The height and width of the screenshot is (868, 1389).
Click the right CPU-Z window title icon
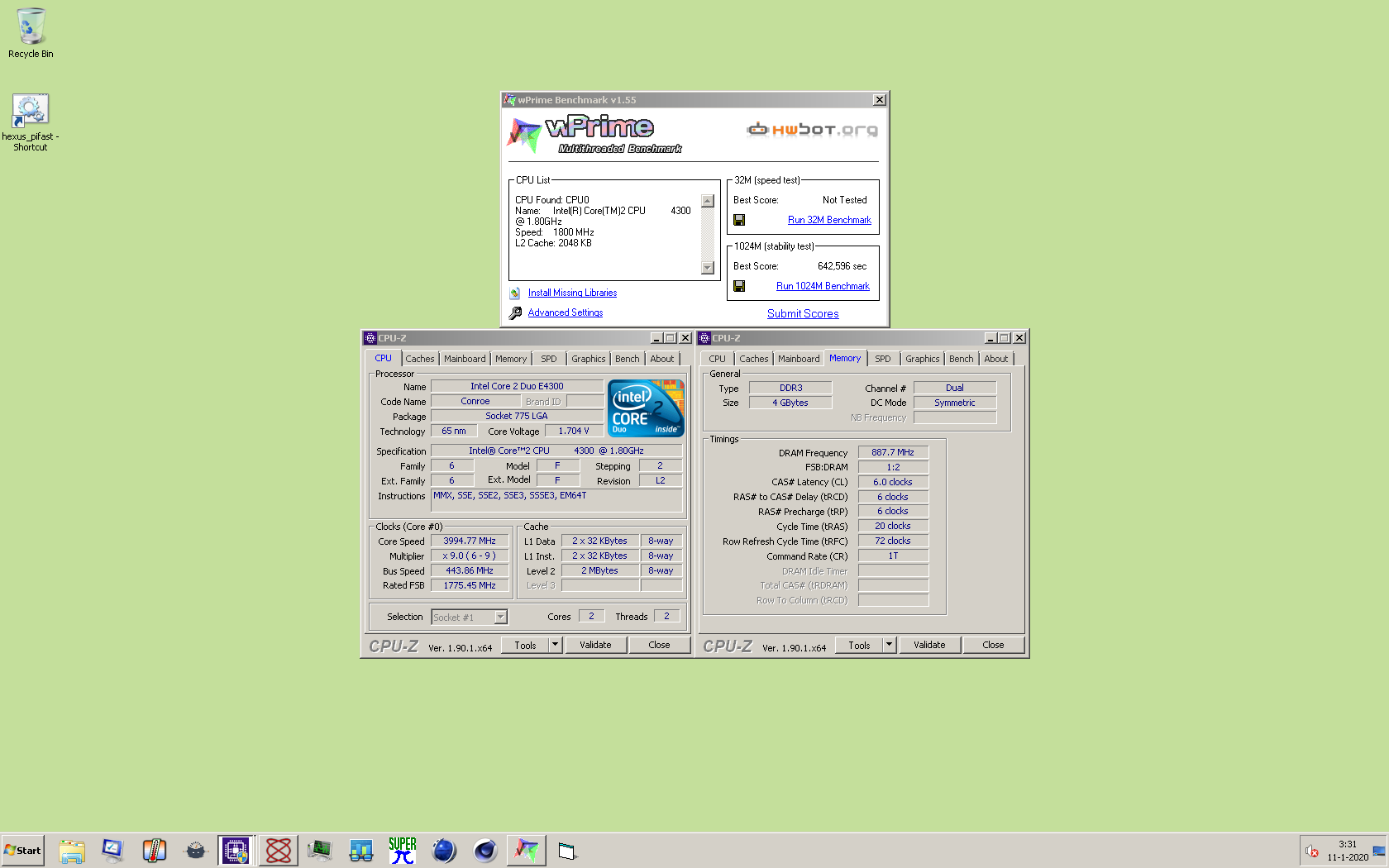coord(704,338)
